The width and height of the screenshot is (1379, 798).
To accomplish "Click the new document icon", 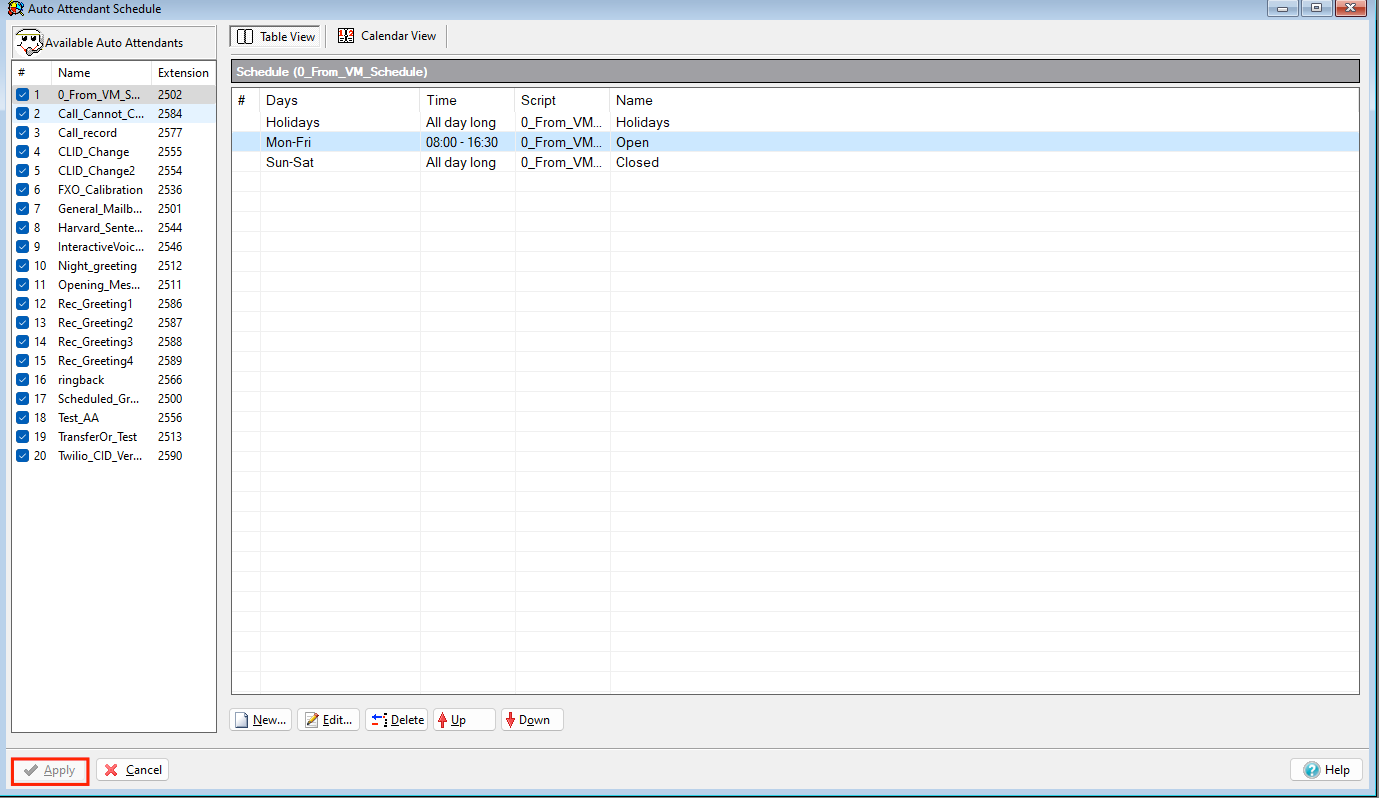I will point(241,720).
